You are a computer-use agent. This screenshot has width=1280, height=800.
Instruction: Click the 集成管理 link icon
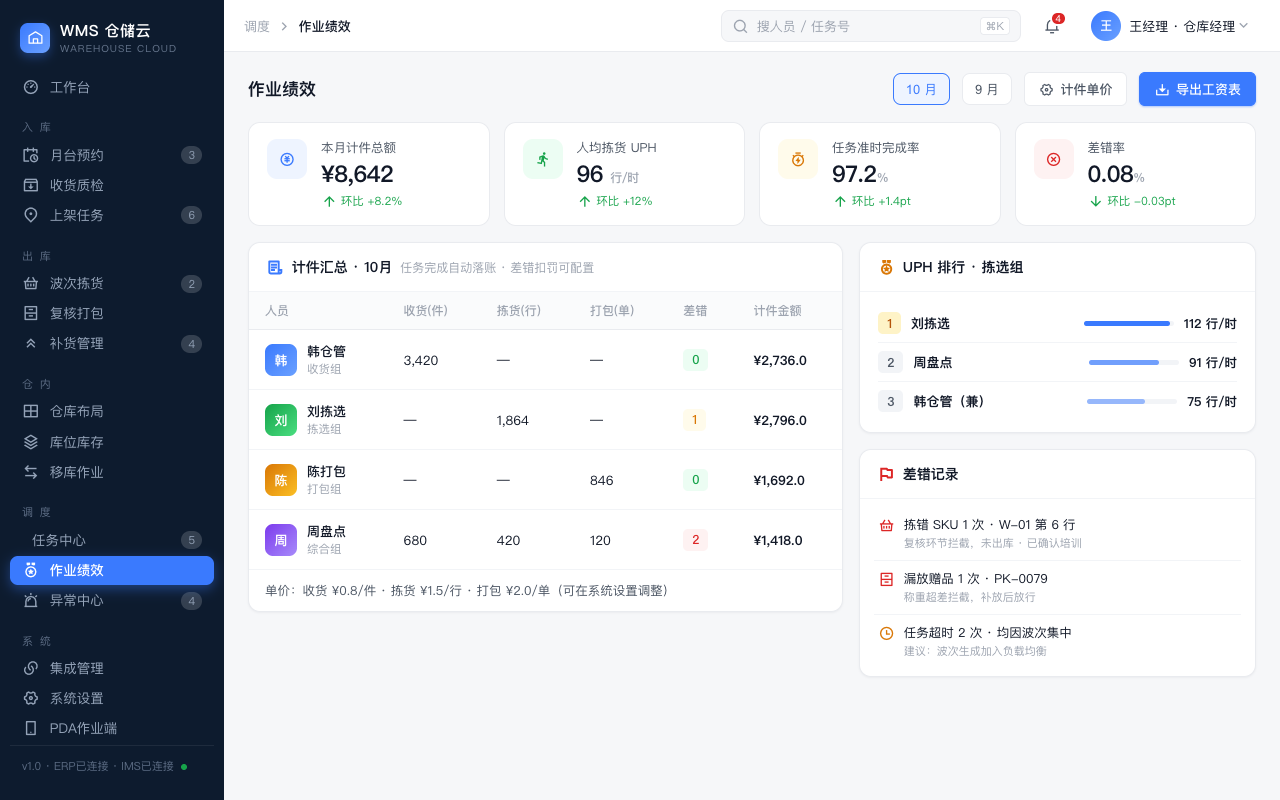point(31,668)
